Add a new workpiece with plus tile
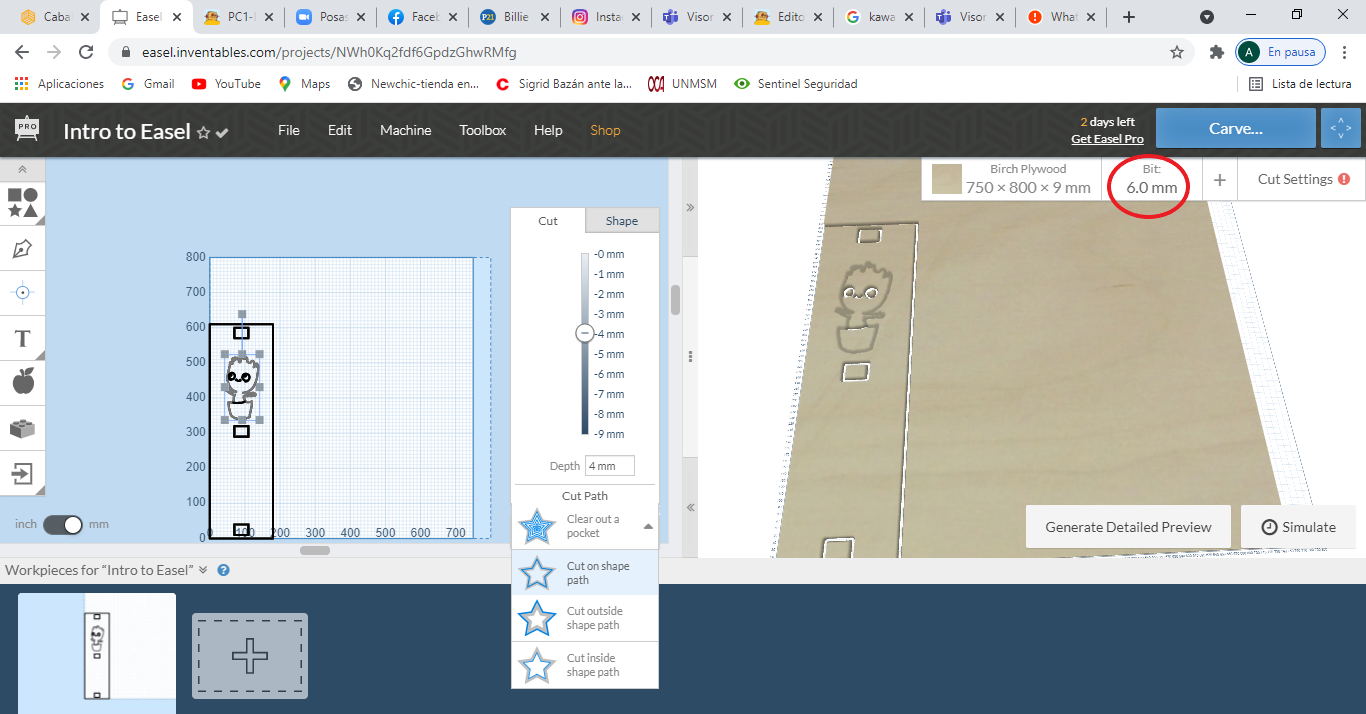Viewport: 1366px width, 714px height. pos(250,656)
